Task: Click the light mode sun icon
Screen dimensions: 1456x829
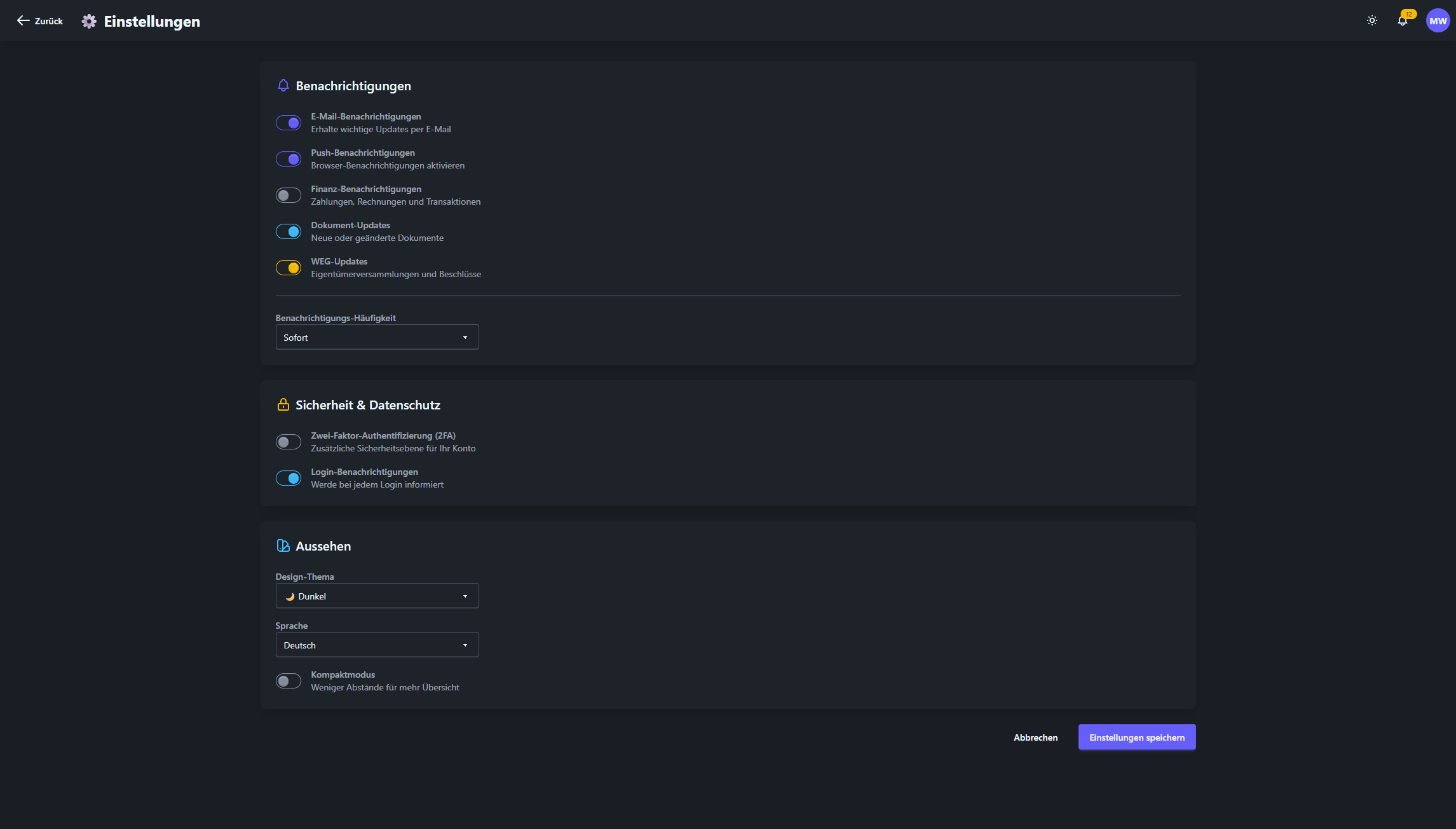Action: coord(1372,20)
